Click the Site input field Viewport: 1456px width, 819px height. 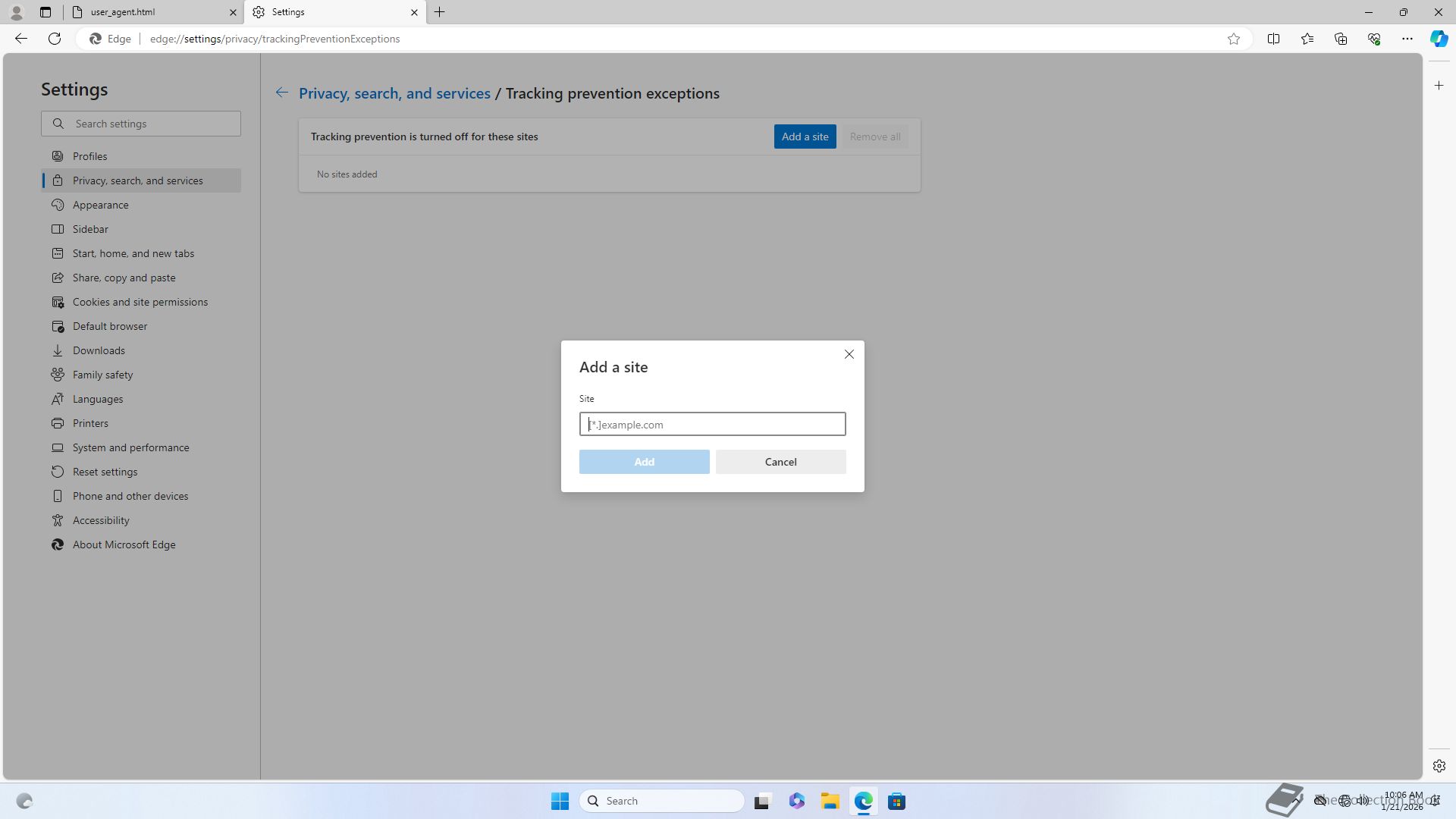click(712, 425)
